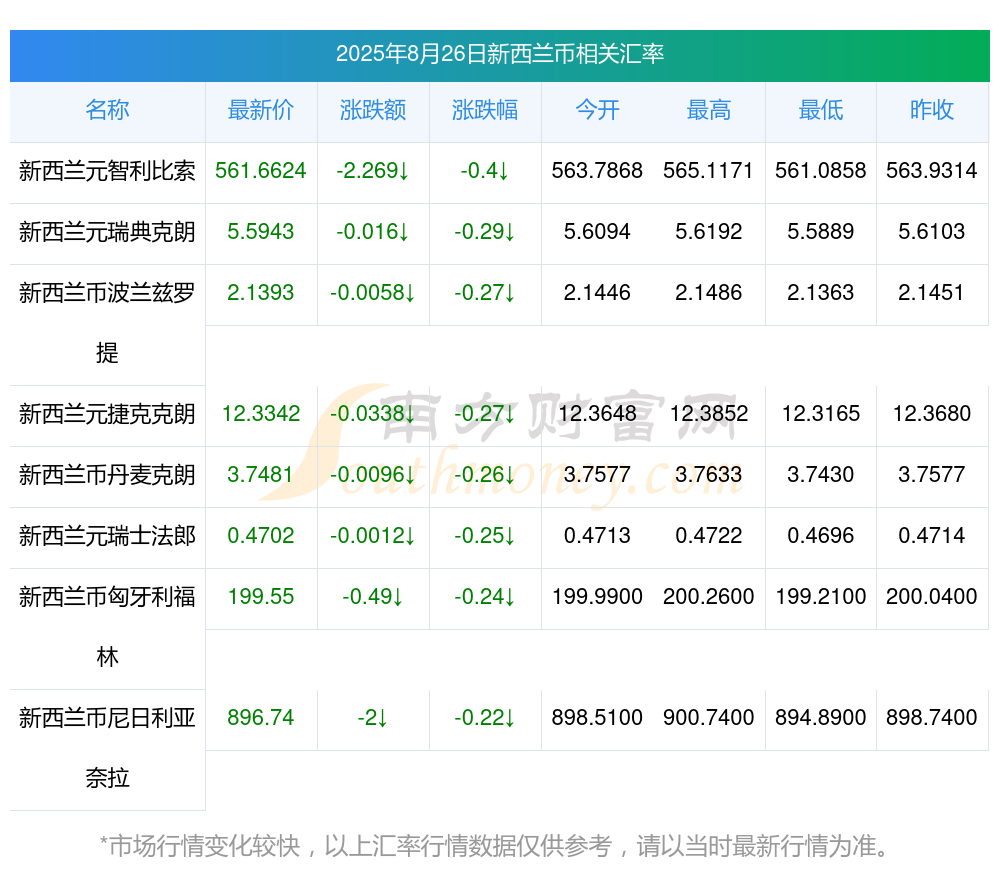This screenshot has width=1000, height=877.
Task: Click change percent -0.26↓
Action: click(x=485, y=475)
